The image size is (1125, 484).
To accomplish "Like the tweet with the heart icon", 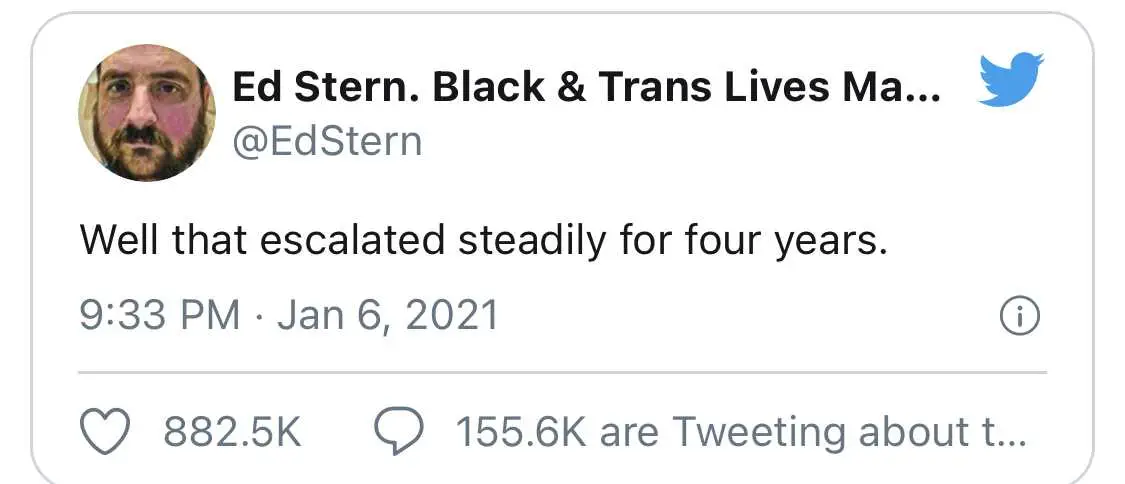I will [x=104, y=432].
